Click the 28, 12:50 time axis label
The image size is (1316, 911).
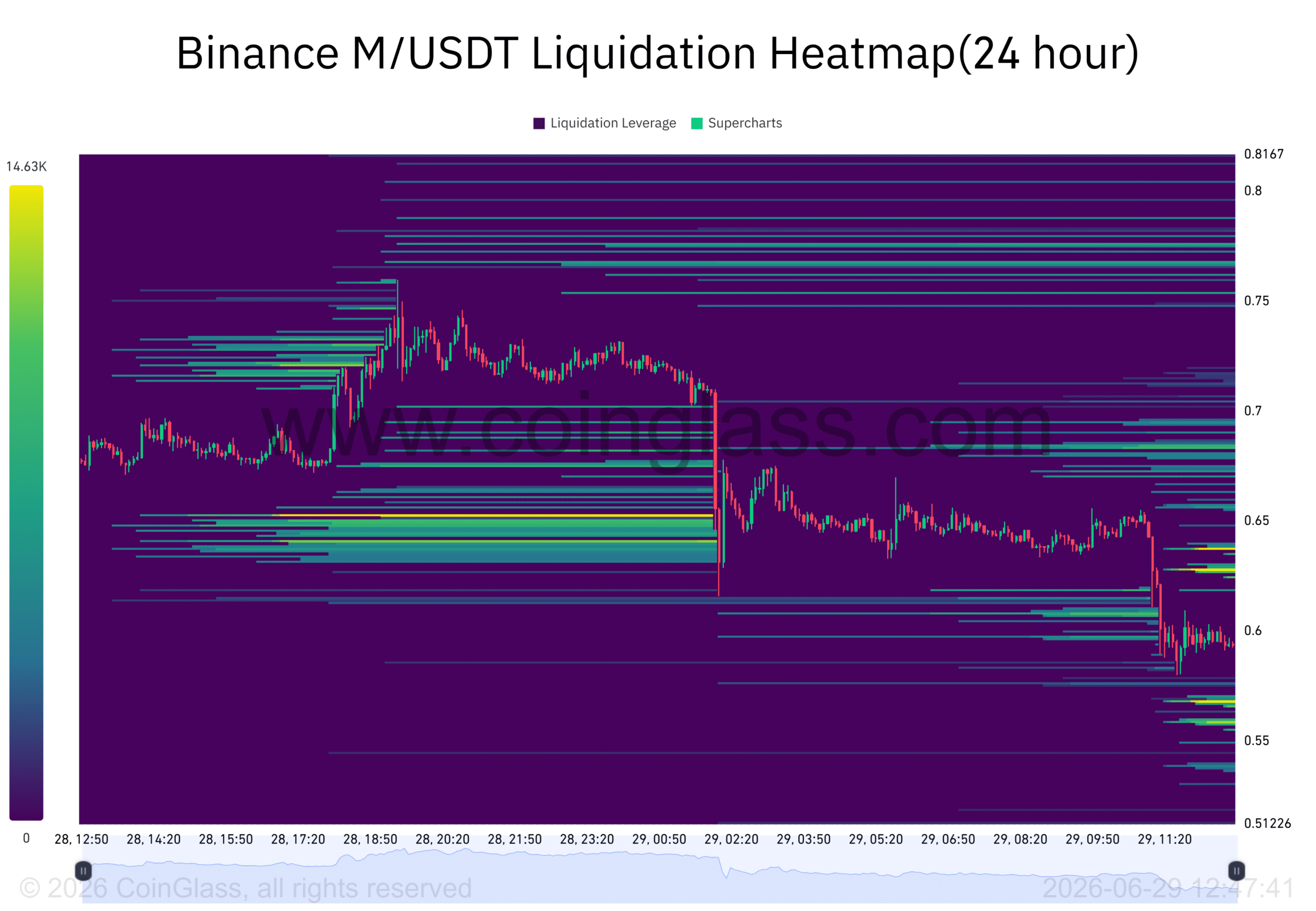pyautogui.click(x=81, y=839)
